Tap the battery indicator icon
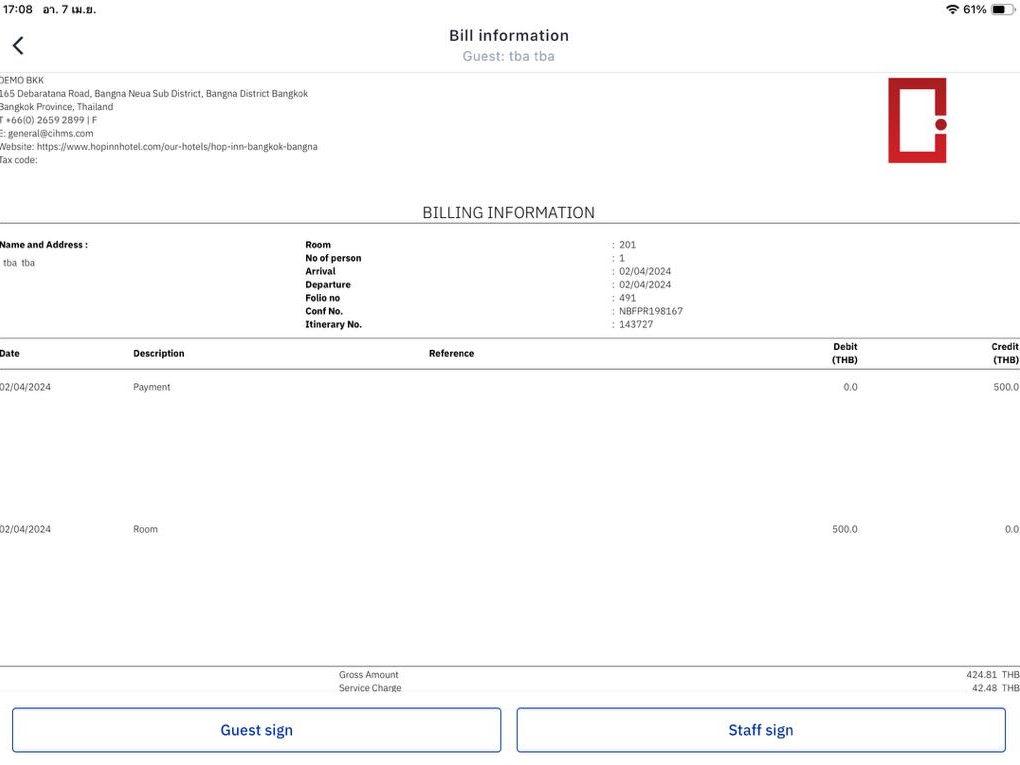The height and width of the screenshot is (765, 1020). click(1002, 9)
